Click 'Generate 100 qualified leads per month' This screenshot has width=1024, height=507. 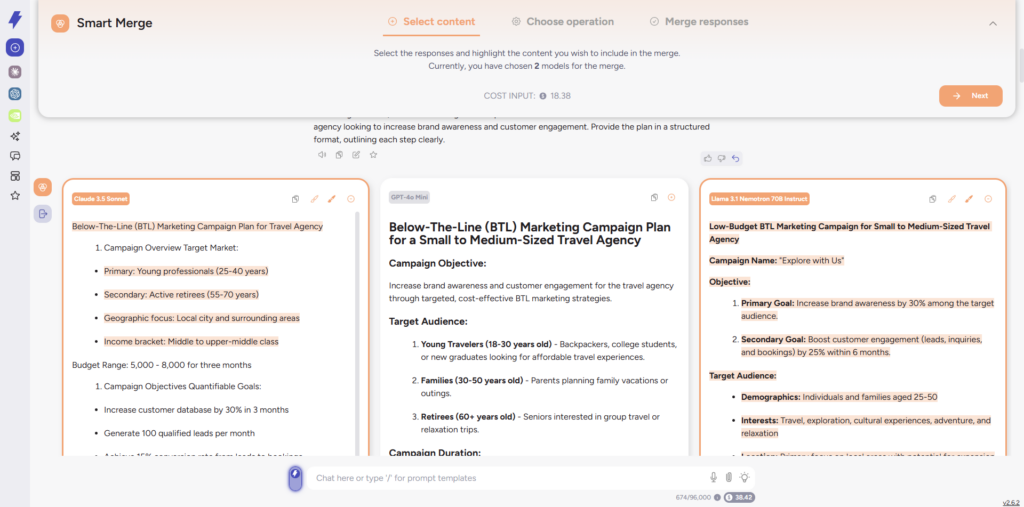pyautogui.click(x=179, y=433)
